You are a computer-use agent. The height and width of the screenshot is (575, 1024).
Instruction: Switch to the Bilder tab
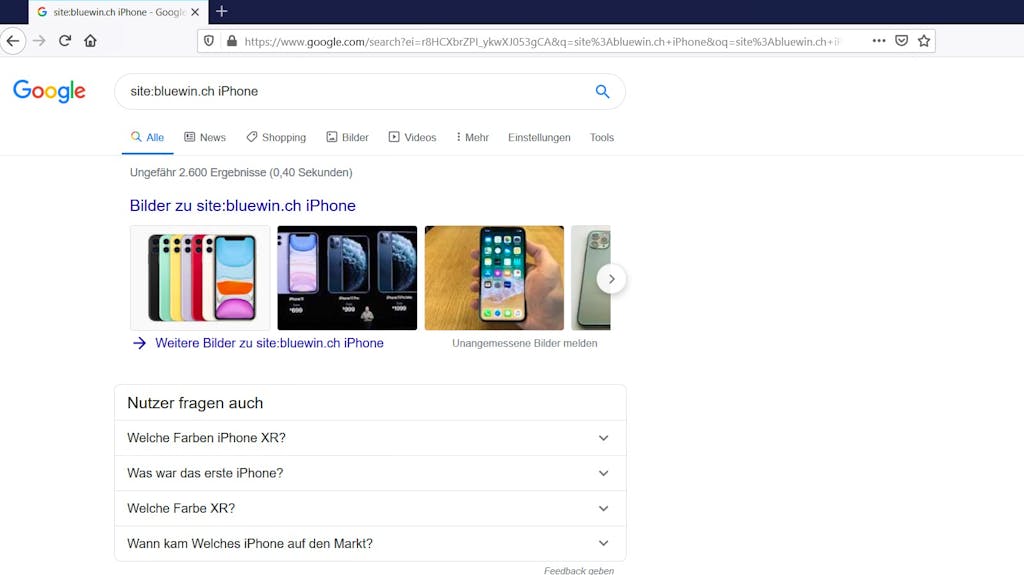(x=347, y=137)
